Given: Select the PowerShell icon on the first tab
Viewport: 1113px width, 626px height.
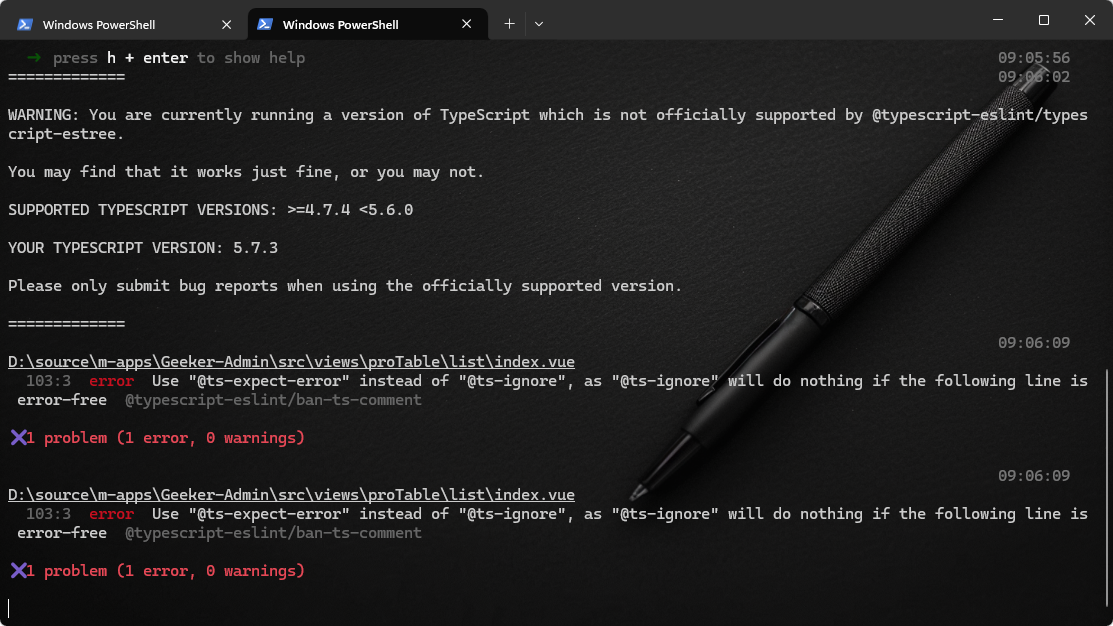Looking at the screenshot, I should pyautogui.click(x=25, y=22).
